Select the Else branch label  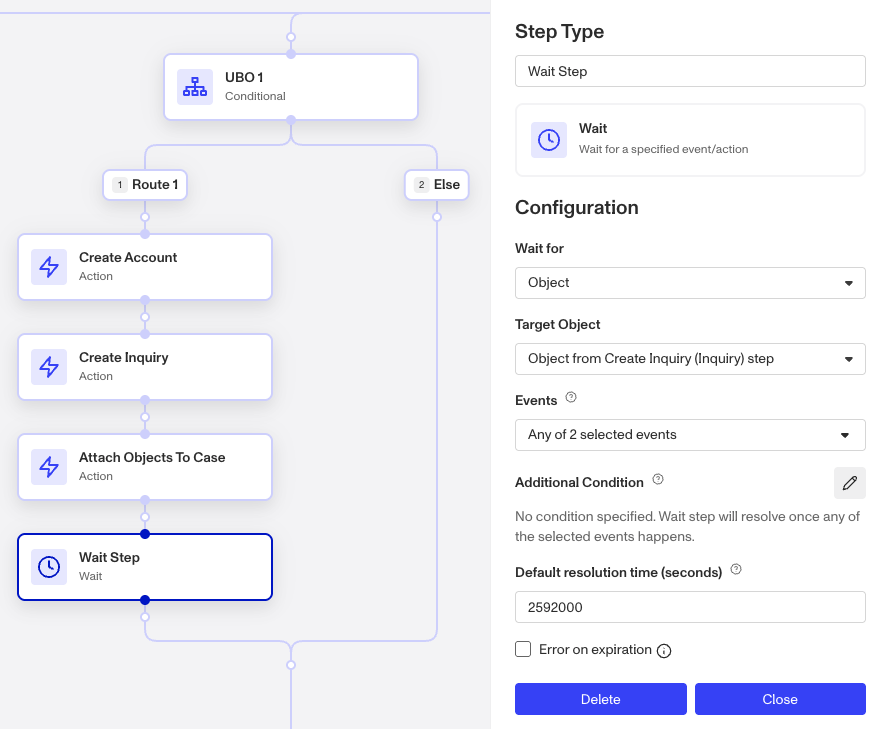(x=437, y=185)
